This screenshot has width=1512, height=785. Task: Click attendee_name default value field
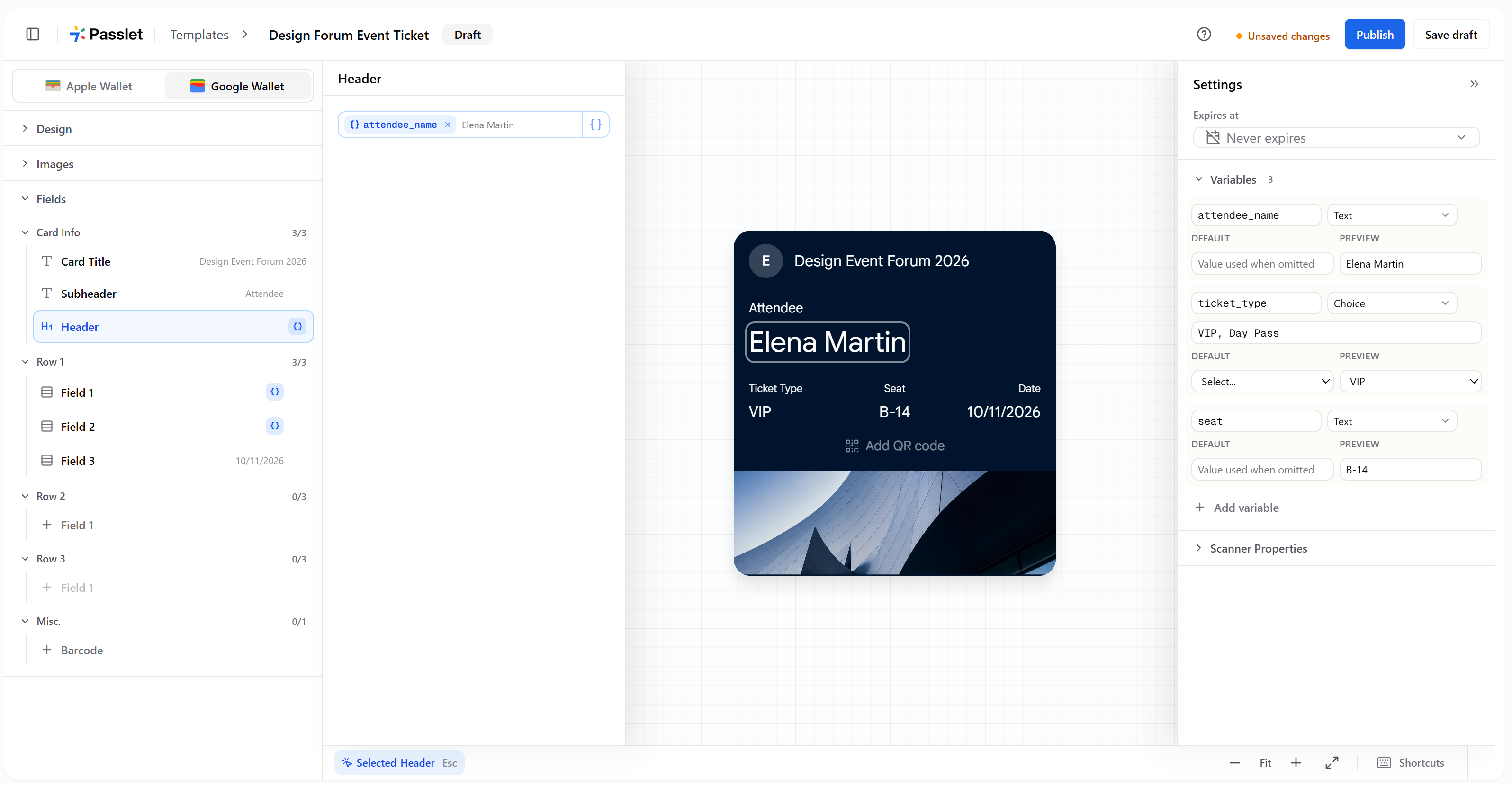(x=1262, y=263)
